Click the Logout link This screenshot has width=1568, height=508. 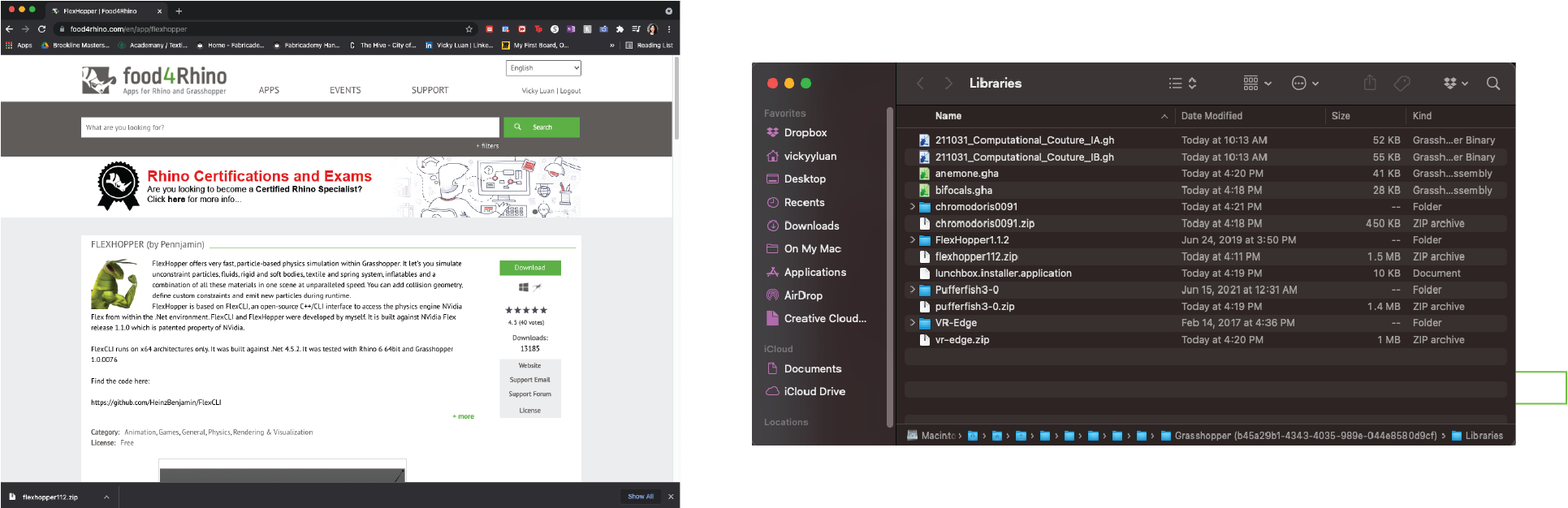570,91
